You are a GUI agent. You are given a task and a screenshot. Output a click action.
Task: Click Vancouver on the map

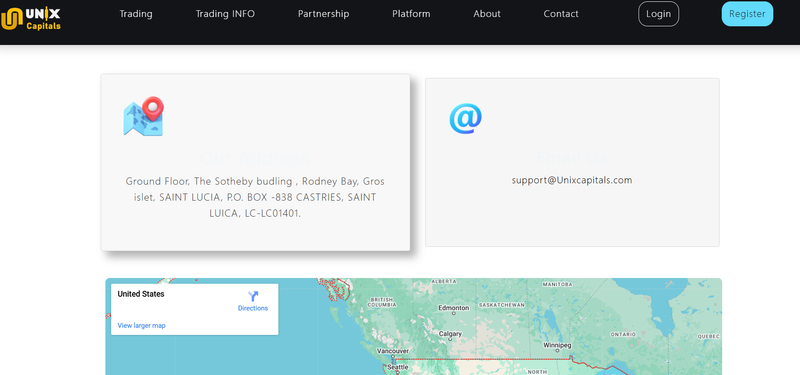point(393,351)
